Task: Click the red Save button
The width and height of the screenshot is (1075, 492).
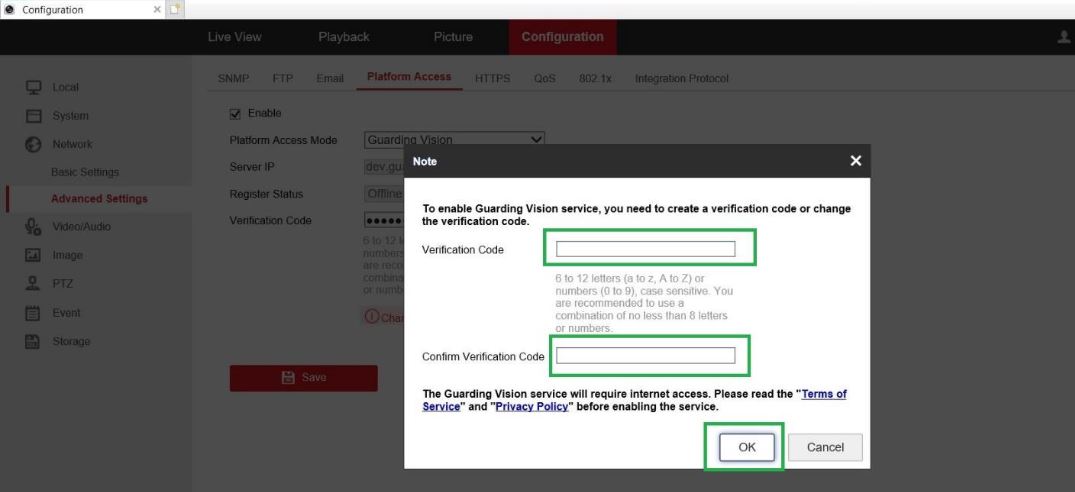Action: tap(304, 378)
